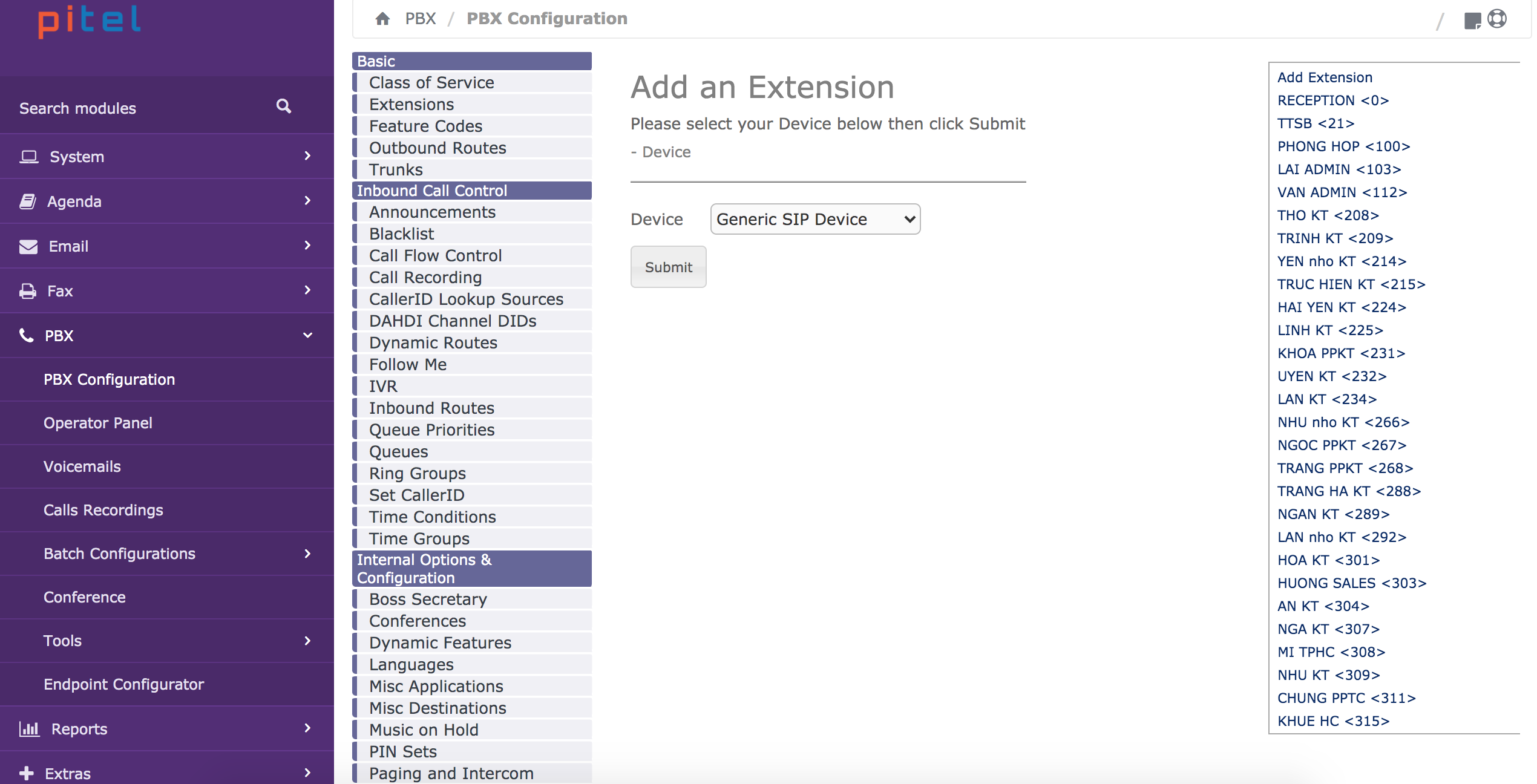This screenshot has width=1537, height=784.
Task: Click the Fax printer icon
Action: tap(28, 291)
